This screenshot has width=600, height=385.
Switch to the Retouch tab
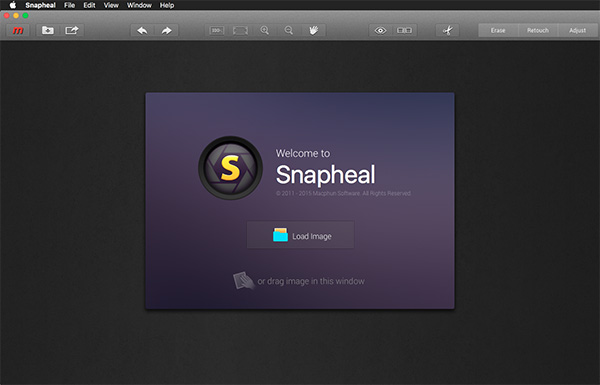pos(538,30)
